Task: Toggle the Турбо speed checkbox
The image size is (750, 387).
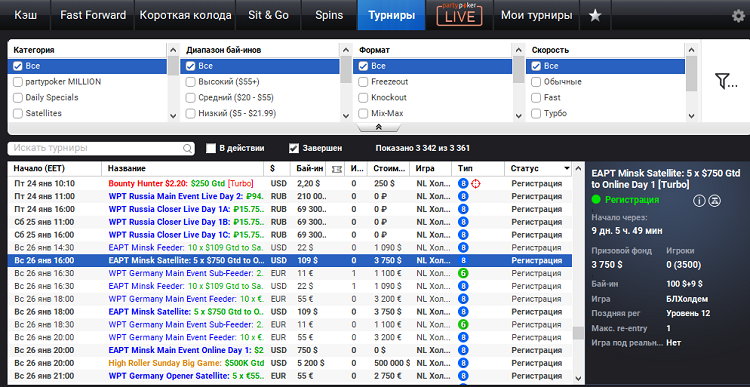Action: pos(536,113)
